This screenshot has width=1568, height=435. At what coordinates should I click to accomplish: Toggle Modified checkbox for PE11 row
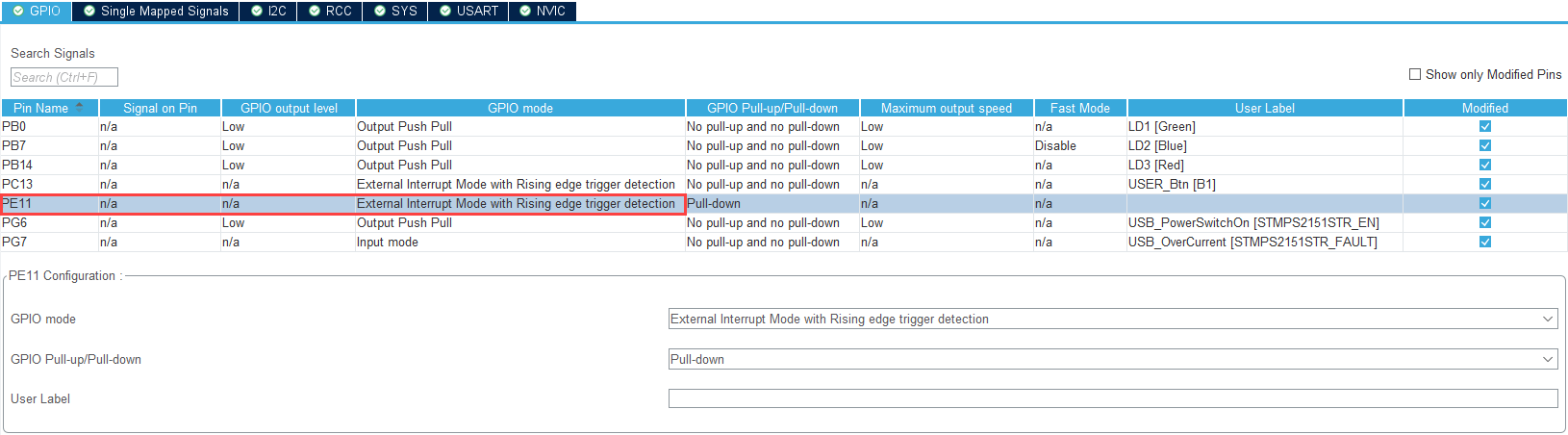tap(1484, 203)
